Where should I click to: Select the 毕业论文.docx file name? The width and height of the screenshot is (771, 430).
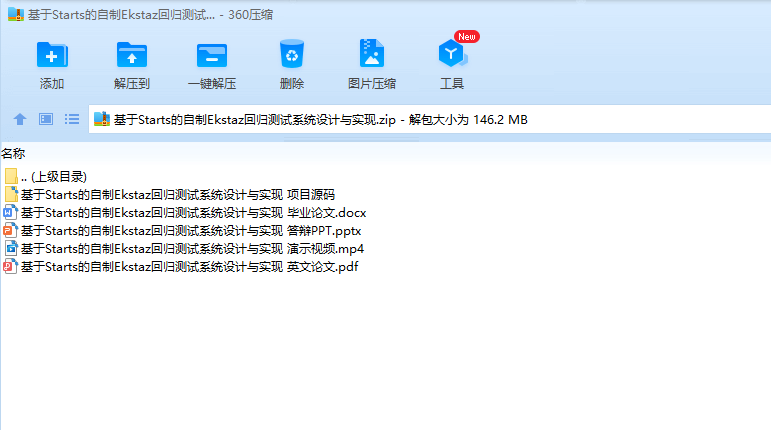point(193,213)
